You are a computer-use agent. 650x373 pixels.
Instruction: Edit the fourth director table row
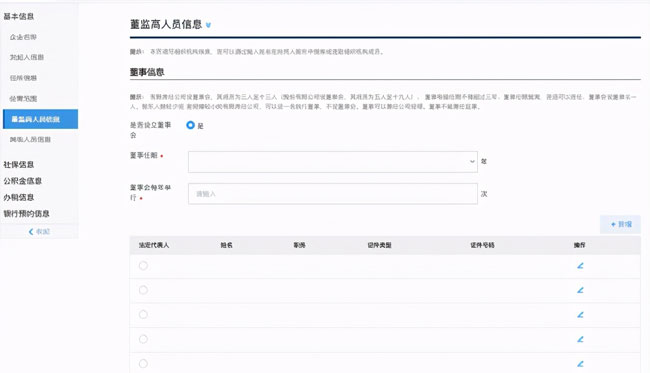click(580, 339)
